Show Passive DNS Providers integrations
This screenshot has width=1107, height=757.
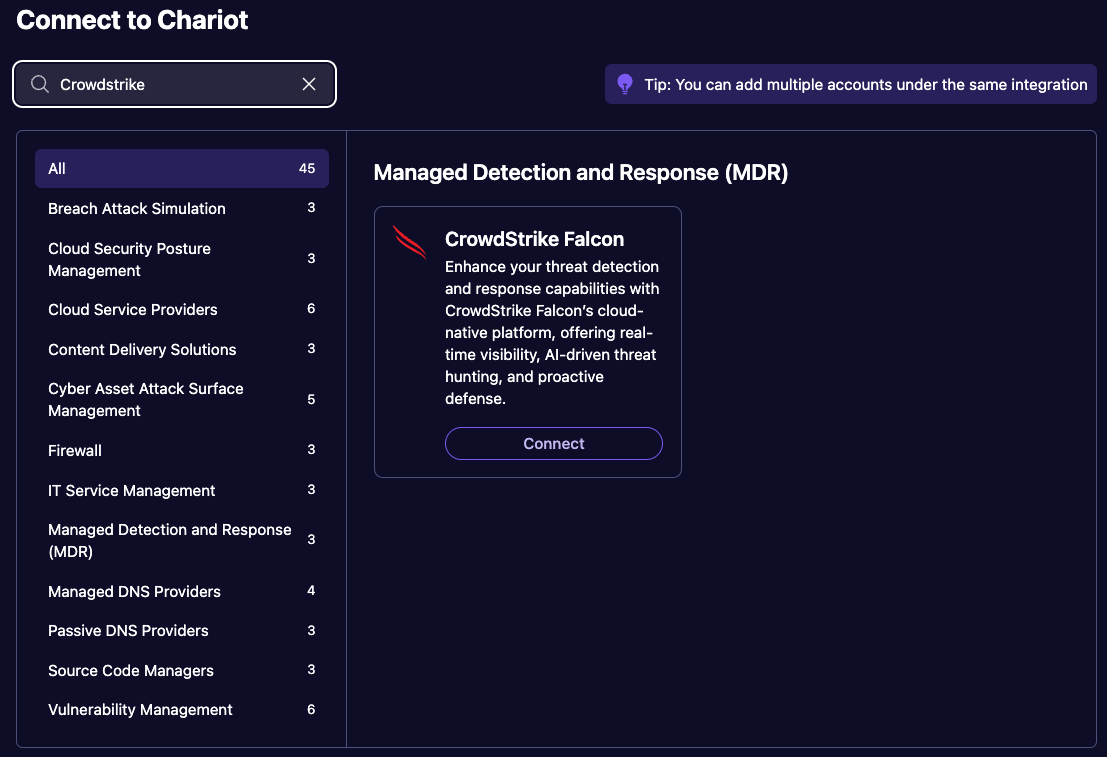tap(181, 631)
